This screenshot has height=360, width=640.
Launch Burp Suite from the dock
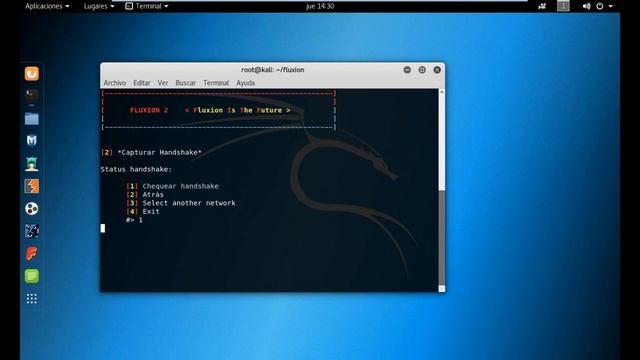32,186
